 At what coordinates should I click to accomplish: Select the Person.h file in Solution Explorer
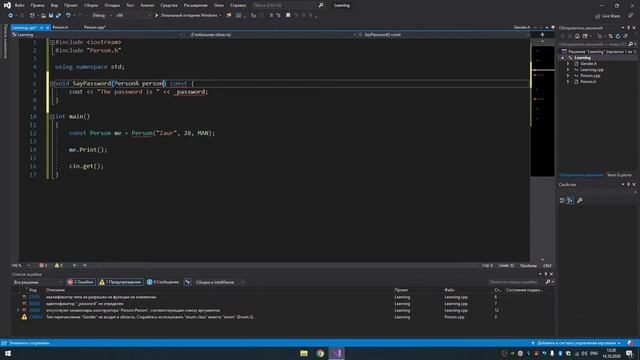[x=588, y=82]
